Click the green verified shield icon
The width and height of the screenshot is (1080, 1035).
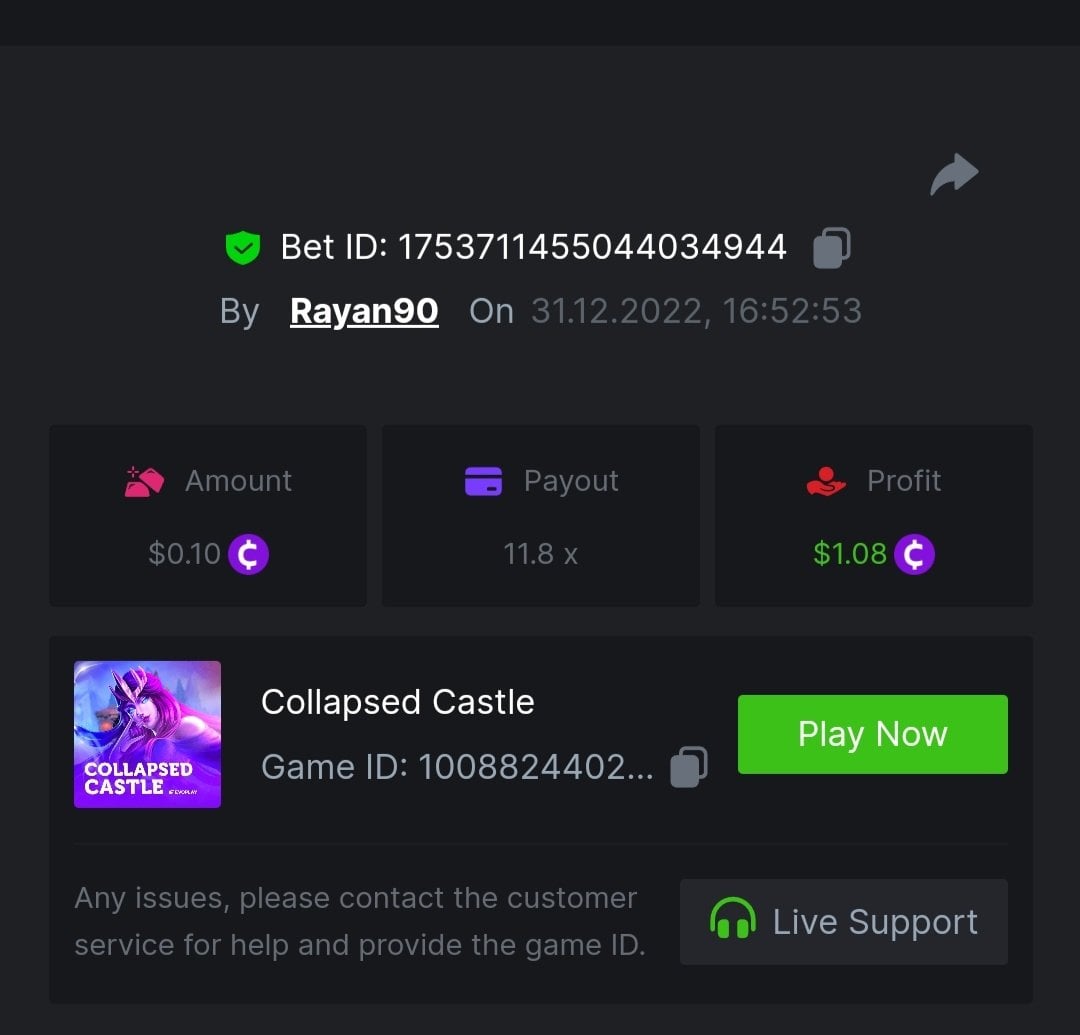point(242,247)
